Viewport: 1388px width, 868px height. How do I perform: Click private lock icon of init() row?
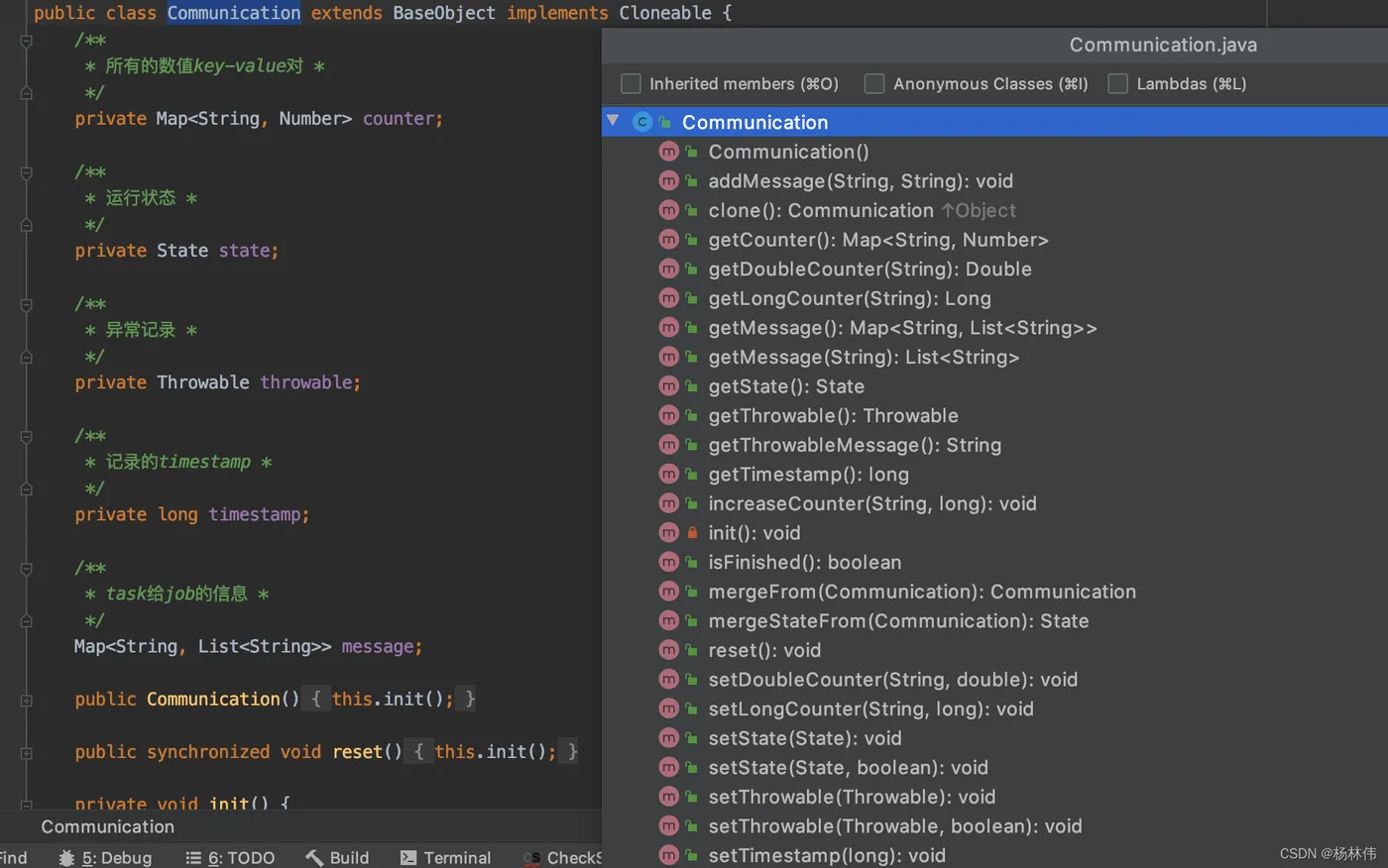(x=692, y=533)
